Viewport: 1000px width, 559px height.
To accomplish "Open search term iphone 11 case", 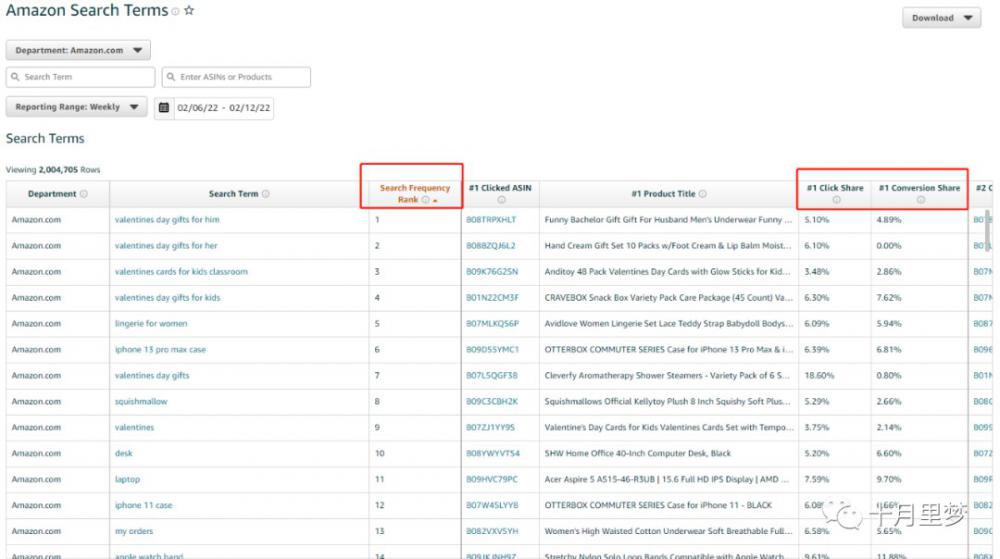I will (x=143, y=505).
